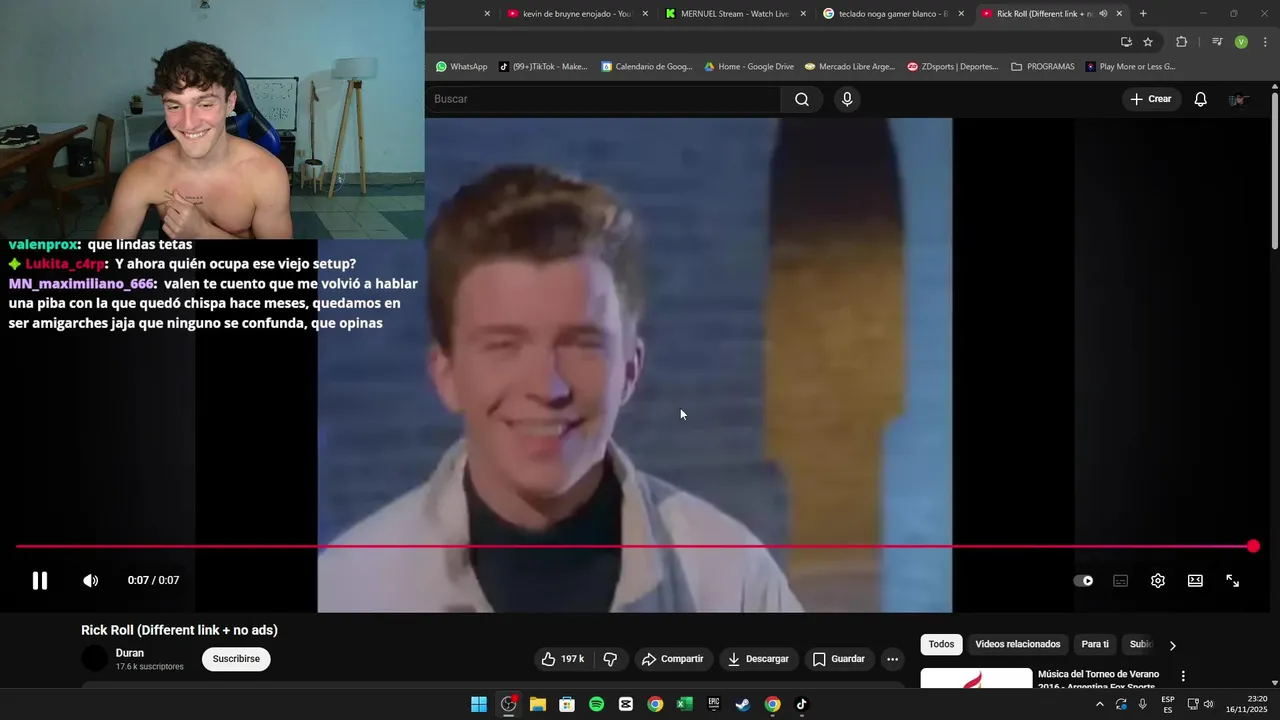Screen dimensions: 1280x720
Task: Click the page vertical scrollbar
Action: 1275,170
